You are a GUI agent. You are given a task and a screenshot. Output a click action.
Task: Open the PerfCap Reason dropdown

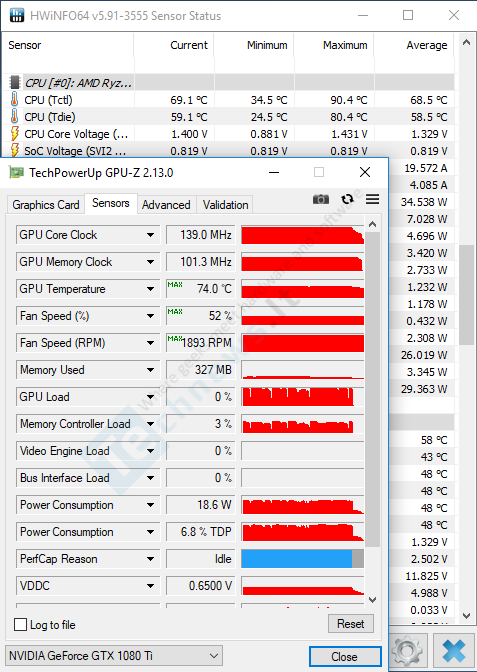pyautogui.click(x=150, y=559)
